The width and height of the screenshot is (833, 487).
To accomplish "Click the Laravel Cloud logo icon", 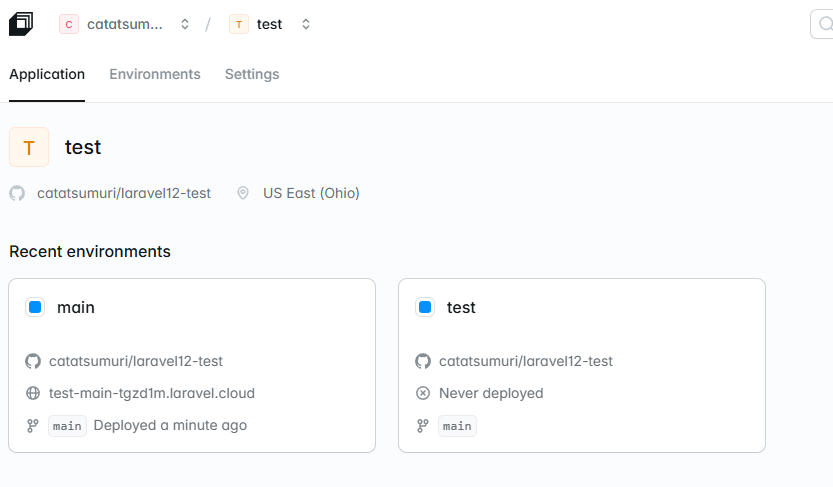I will point(21,24).
